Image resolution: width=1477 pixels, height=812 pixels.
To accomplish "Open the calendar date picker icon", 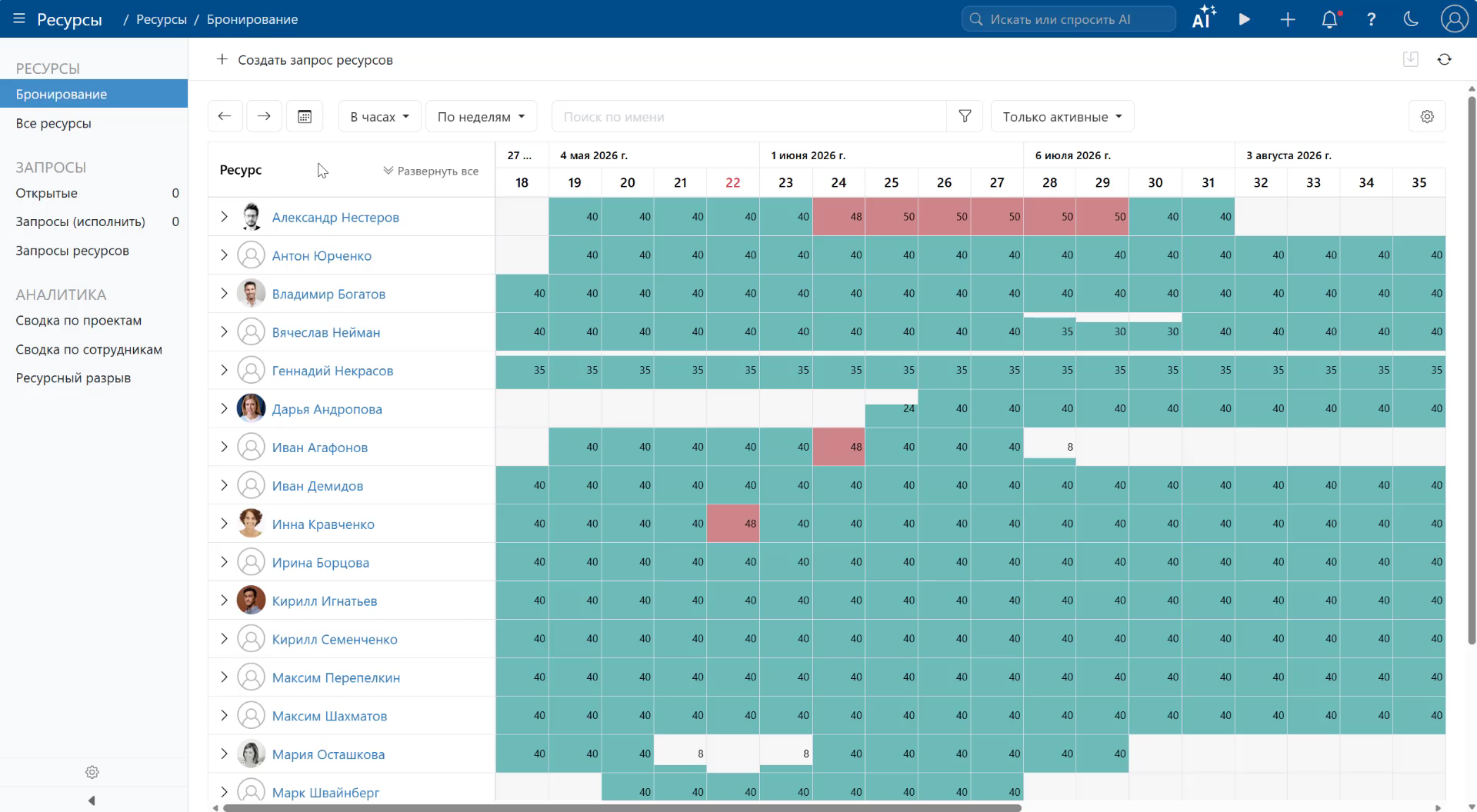I will [x=305, y=117].
